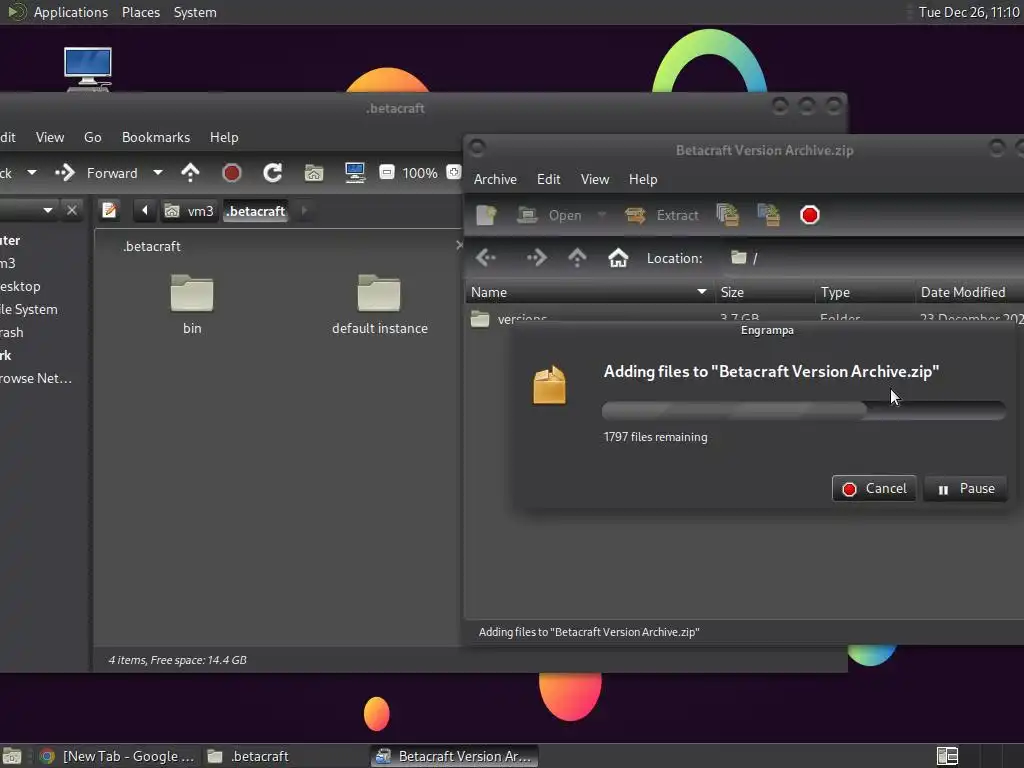Click .betacraft path bar button
The image size is (1024, 768).
coord(255,211)
